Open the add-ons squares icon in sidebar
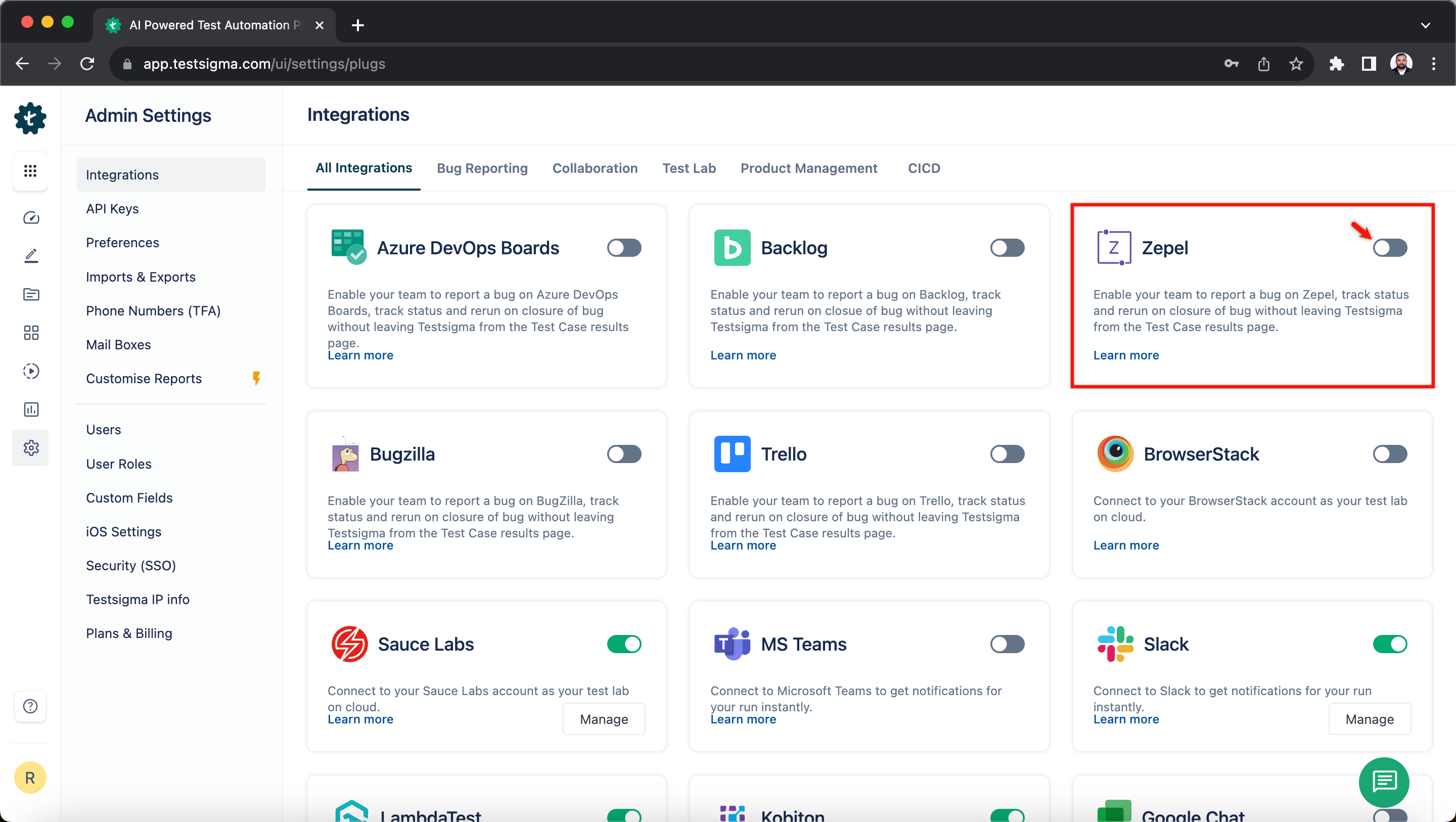The image size is (1456, 822). click(31, 333)
